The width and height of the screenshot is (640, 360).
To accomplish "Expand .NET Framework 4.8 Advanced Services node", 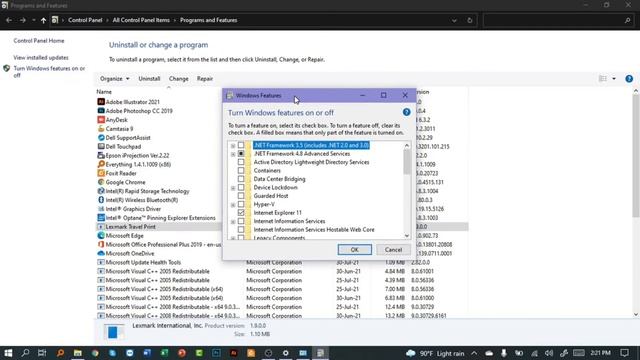I will click(233, 154).
